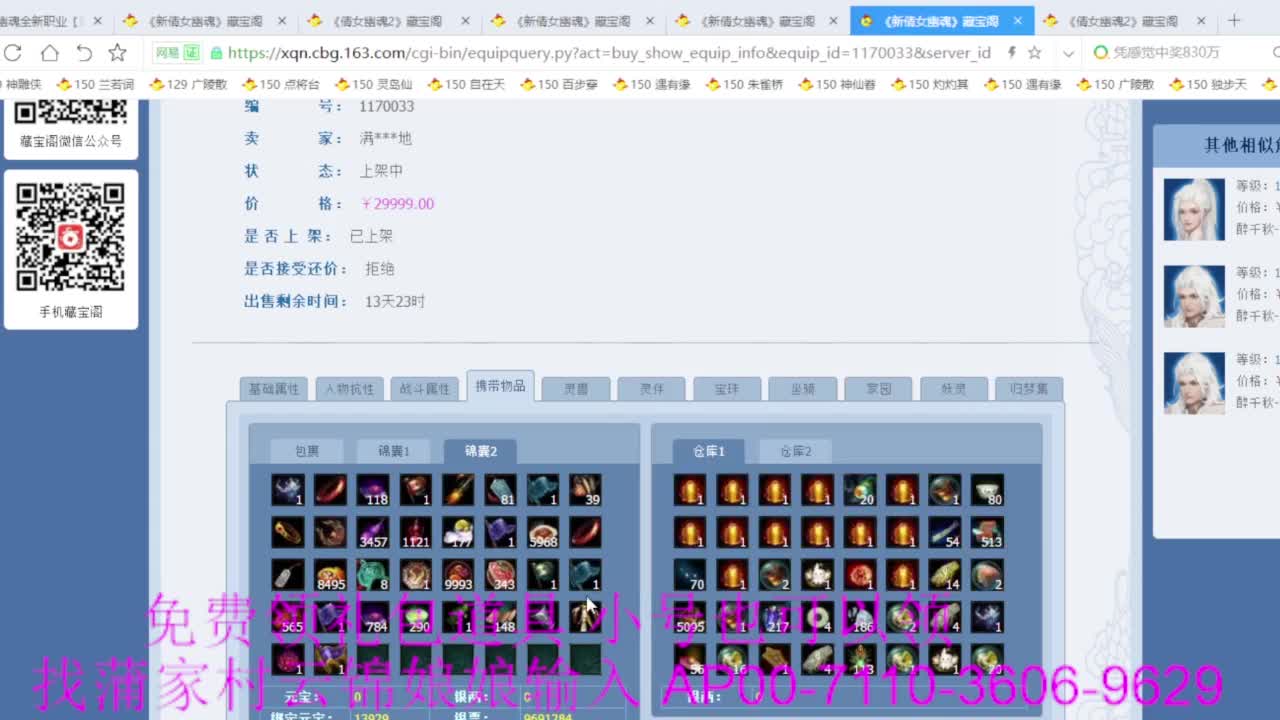This screenshot has width=1280, height=720.
Task: Close the active 新倩女幽魂 藏宝阁 tab
Action: point(1018,20)
